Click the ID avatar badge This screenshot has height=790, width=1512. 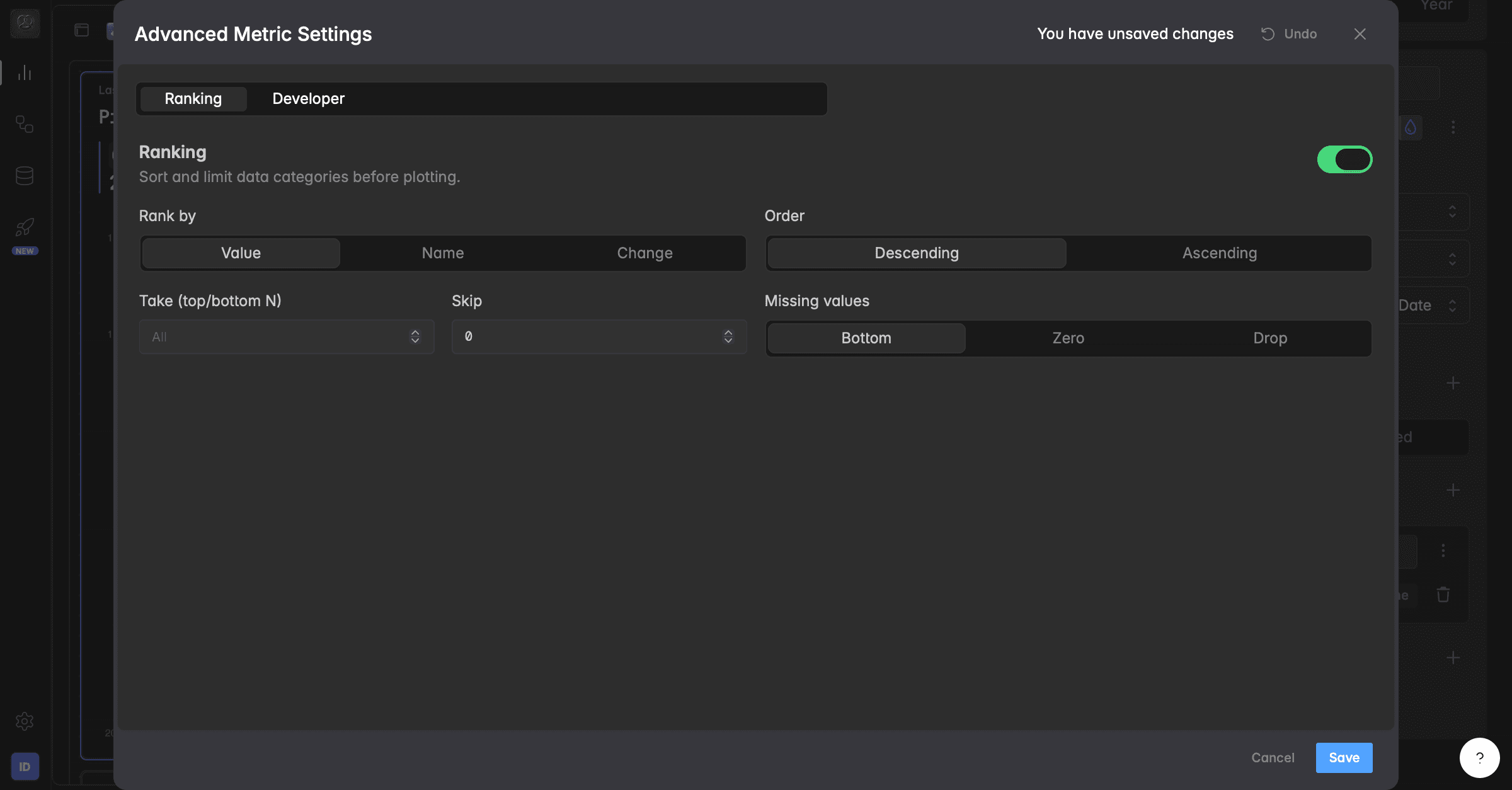click(x=25, y=767)
